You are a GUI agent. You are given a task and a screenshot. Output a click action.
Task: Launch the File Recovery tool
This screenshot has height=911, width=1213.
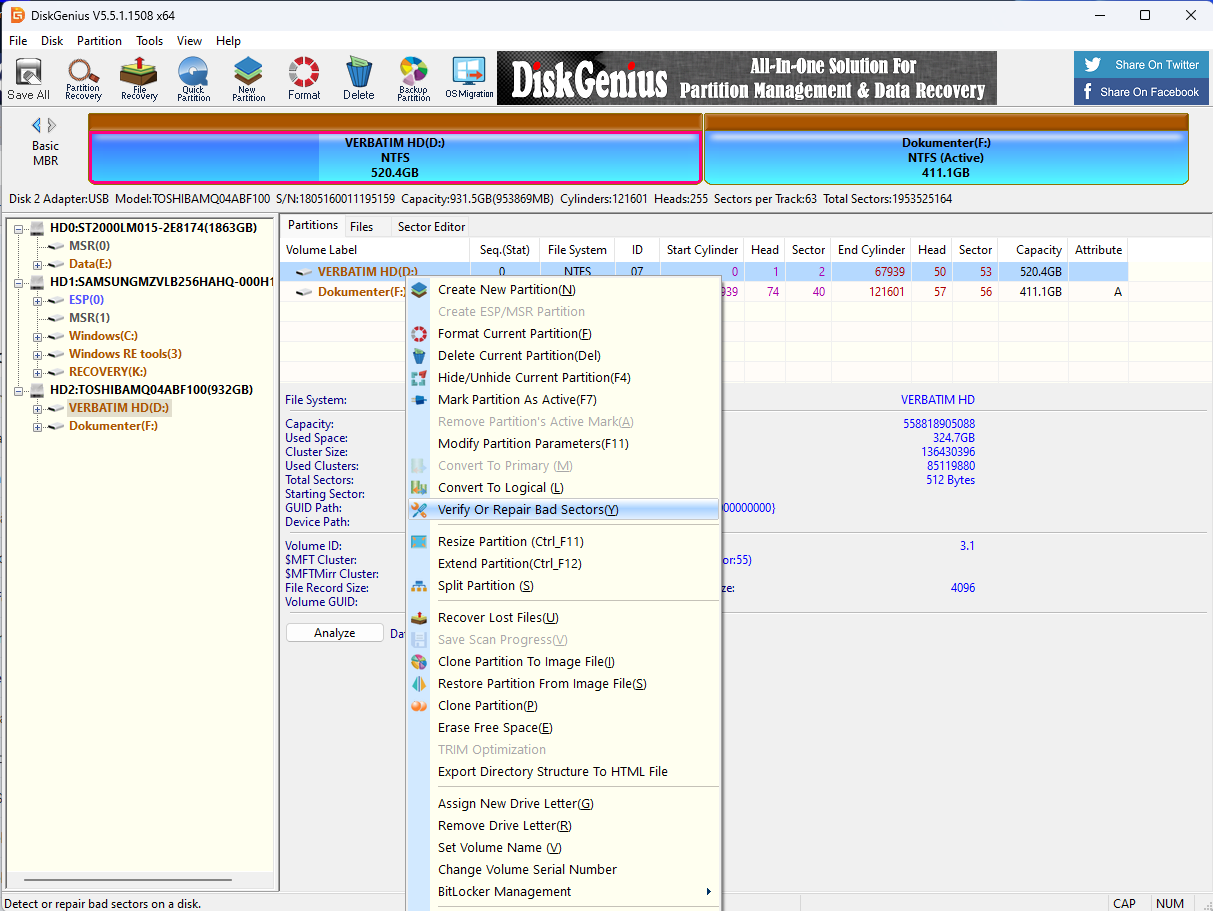pos(139,78)
